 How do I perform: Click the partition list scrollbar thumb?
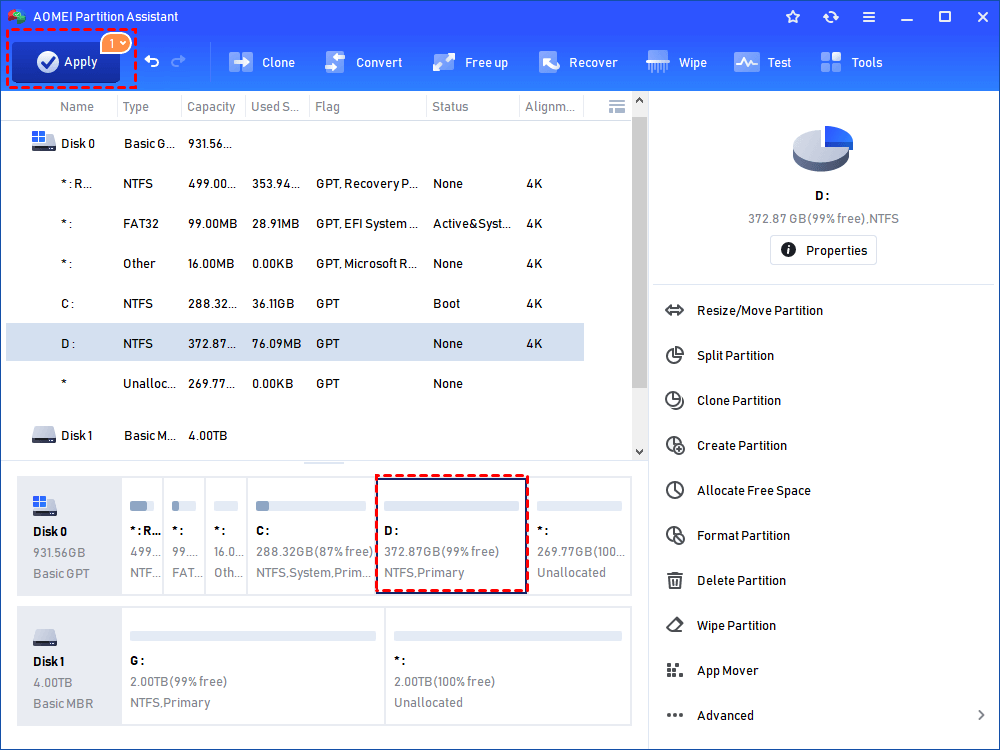coord(639,252)
